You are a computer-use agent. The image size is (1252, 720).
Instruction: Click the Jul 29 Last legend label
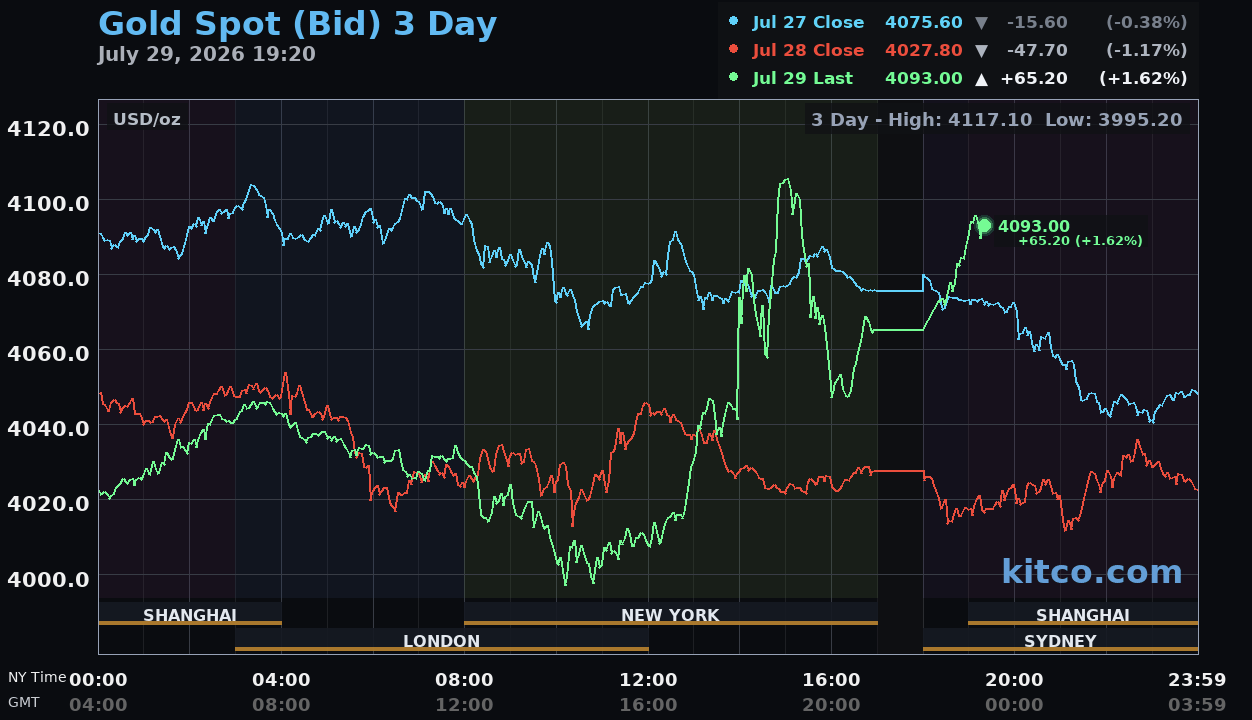(803, 78)
